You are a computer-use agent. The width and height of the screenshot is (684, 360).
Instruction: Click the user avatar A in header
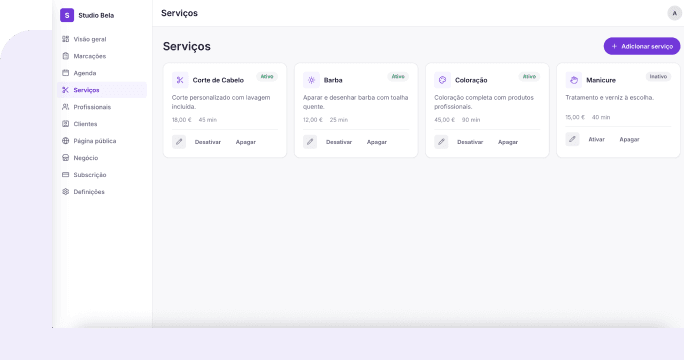tap(674, 13)
